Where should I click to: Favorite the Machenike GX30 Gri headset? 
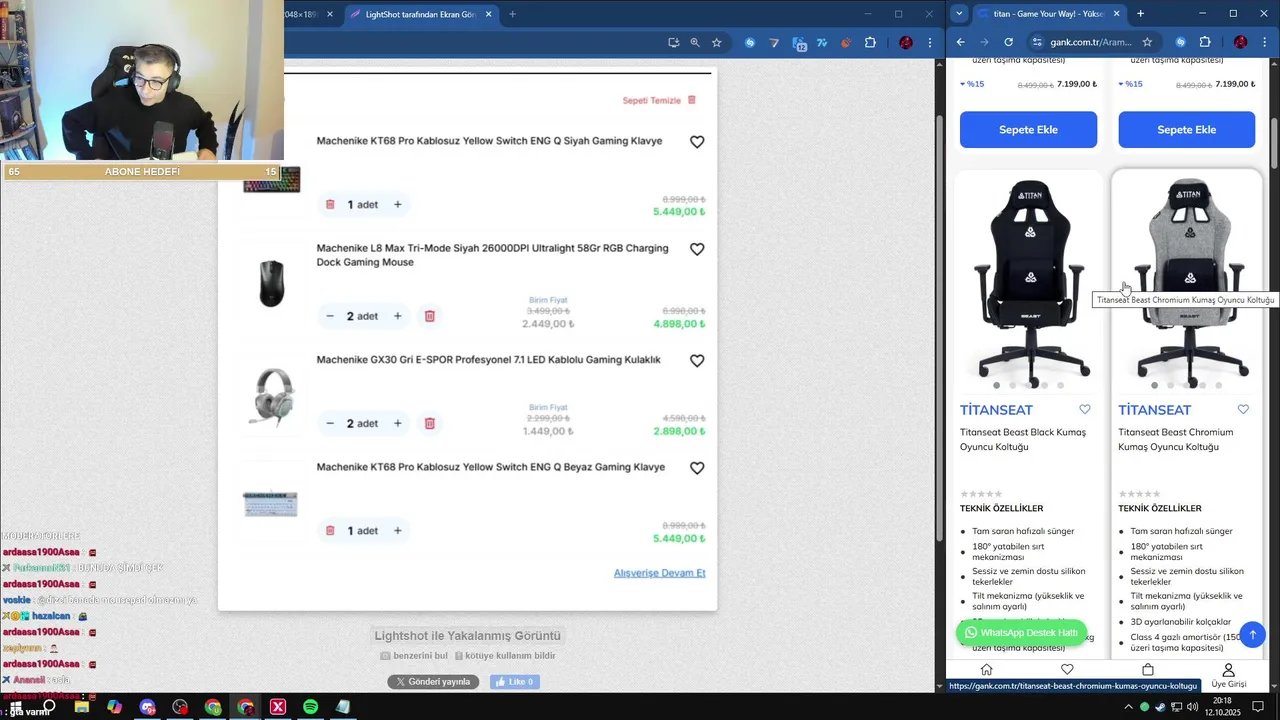tap(697, 361)
